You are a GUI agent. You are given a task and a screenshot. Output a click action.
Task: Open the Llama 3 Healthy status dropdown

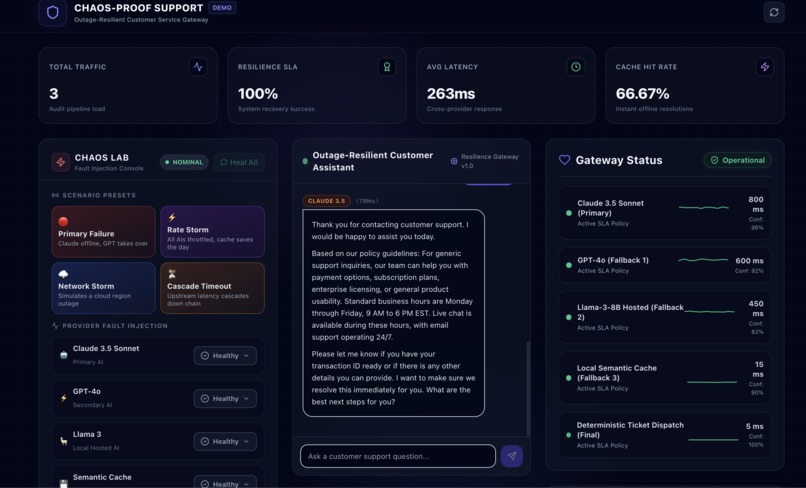(x=225, y=441)
